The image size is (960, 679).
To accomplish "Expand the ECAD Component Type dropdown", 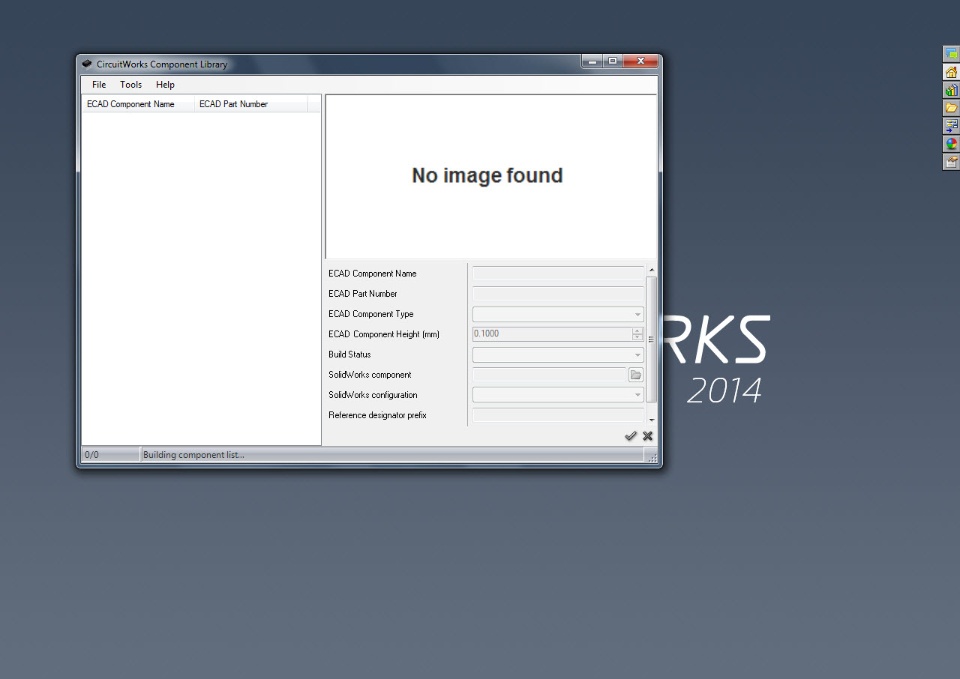I will (637, 314).
